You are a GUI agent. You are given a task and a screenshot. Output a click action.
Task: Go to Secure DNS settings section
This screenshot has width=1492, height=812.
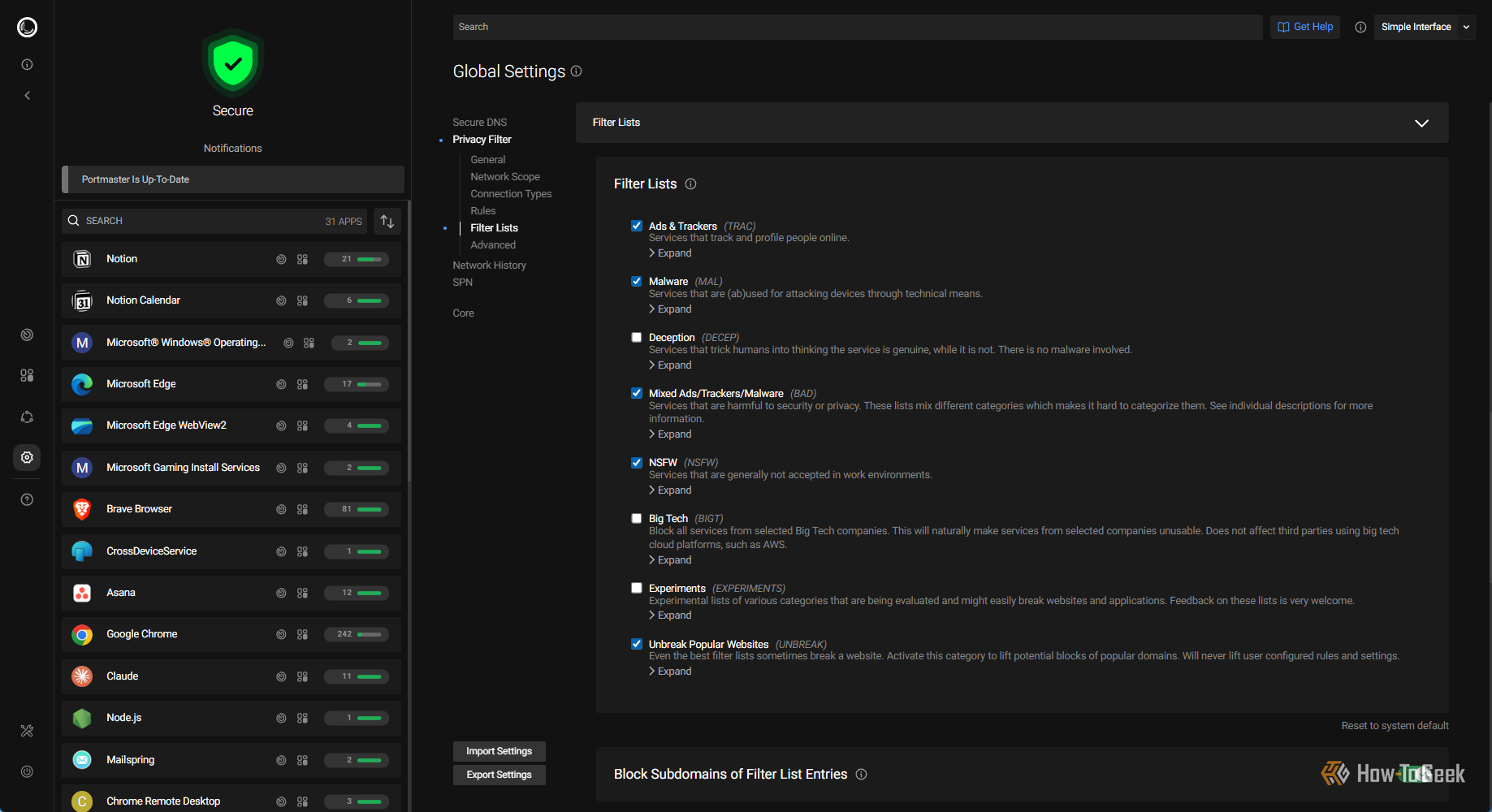click(480, 122)
